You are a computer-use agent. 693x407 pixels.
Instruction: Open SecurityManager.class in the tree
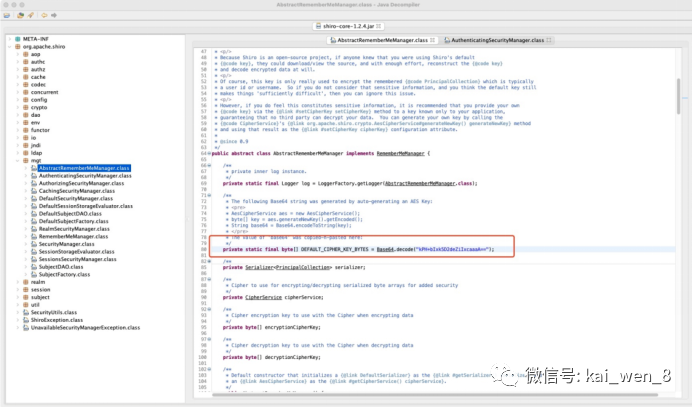(x=66, y=244)
